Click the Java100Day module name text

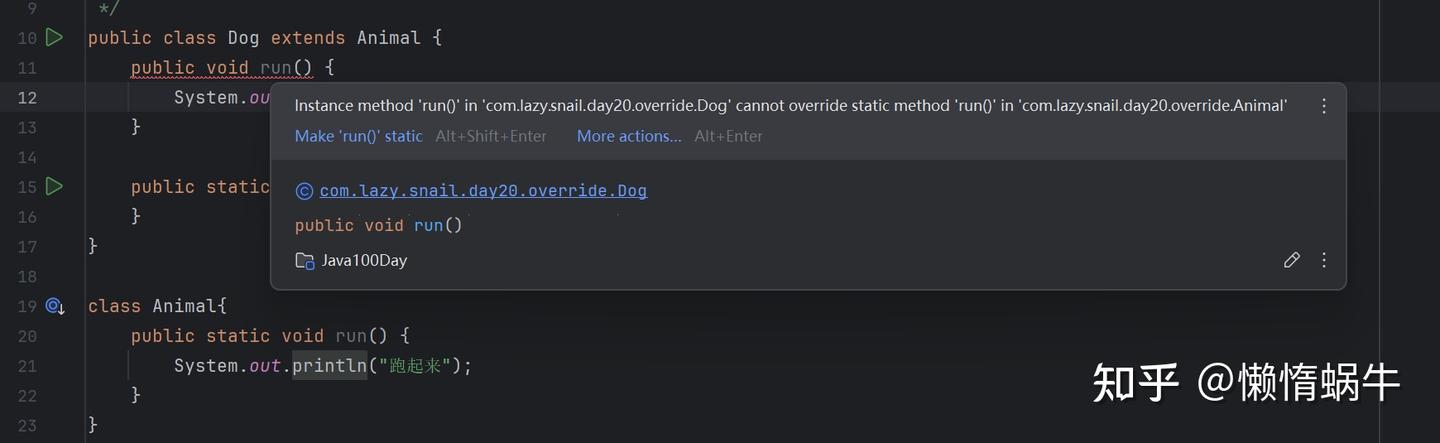tap(364, 261)
